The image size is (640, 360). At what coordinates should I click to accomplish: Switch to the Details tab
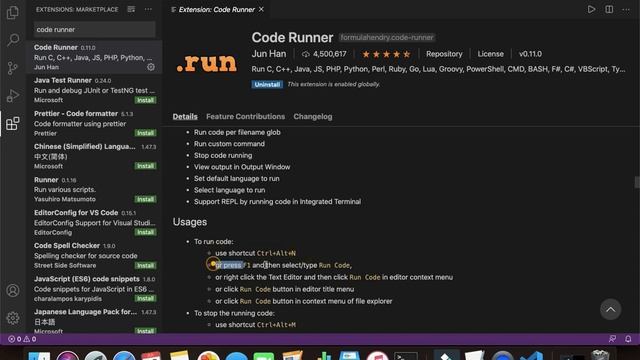pyautogui.click(x=185, y=116)
